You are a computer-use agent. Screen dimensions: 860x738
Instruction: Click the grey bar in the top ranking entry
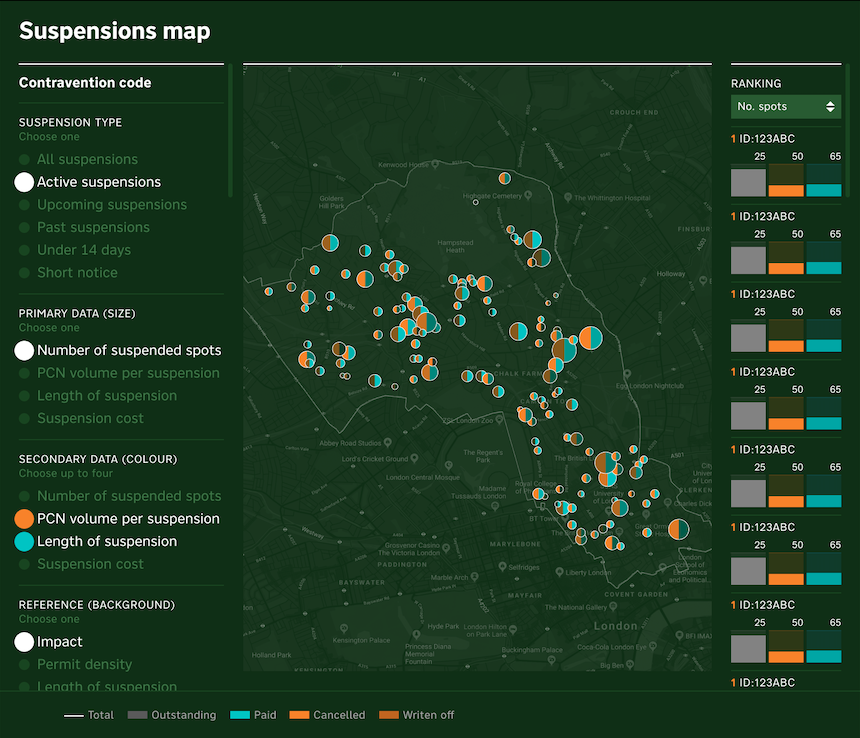click(x=748, y=183)
